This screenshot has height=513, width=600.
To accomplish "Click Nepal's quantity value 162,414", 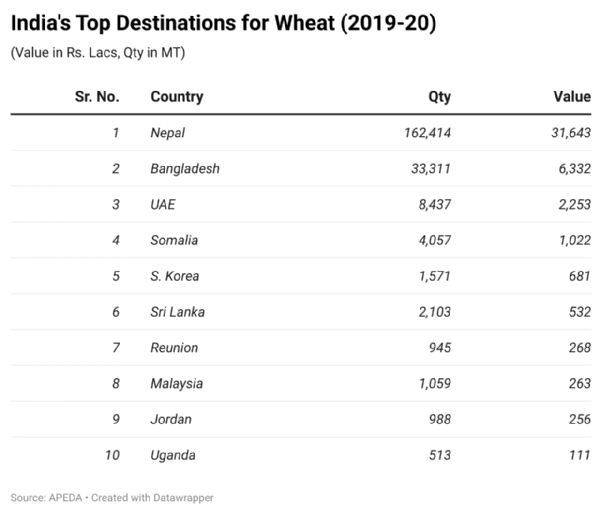I will pyautogui.click(x=424, y=133).
